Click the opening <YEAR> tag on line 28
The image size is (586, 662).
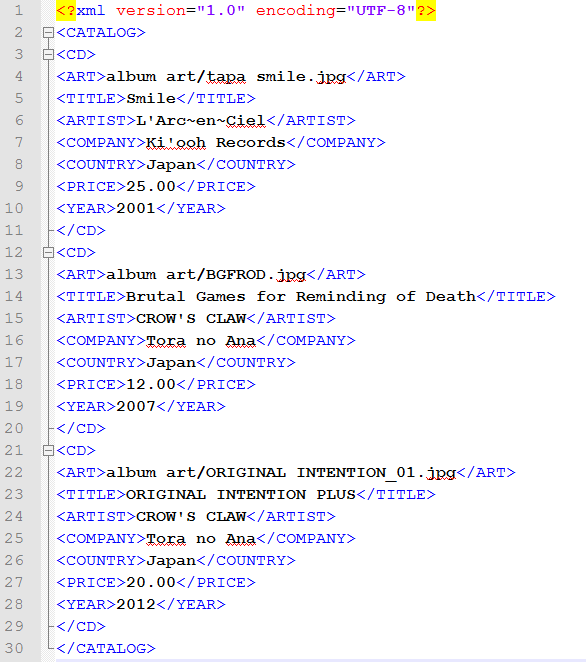pos(86,605)
